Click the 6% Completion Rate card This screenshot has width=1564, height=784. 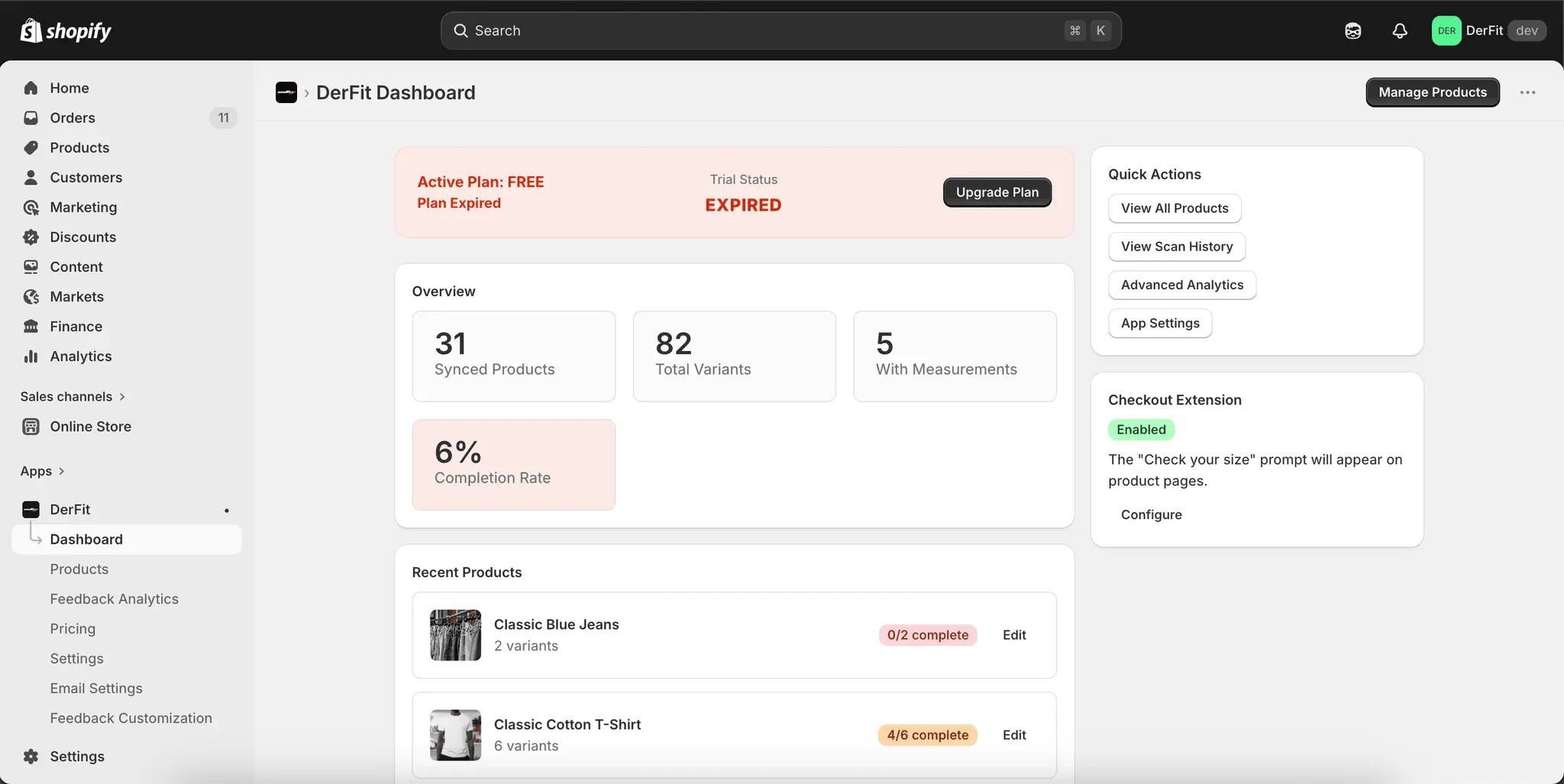coord(514,465)
